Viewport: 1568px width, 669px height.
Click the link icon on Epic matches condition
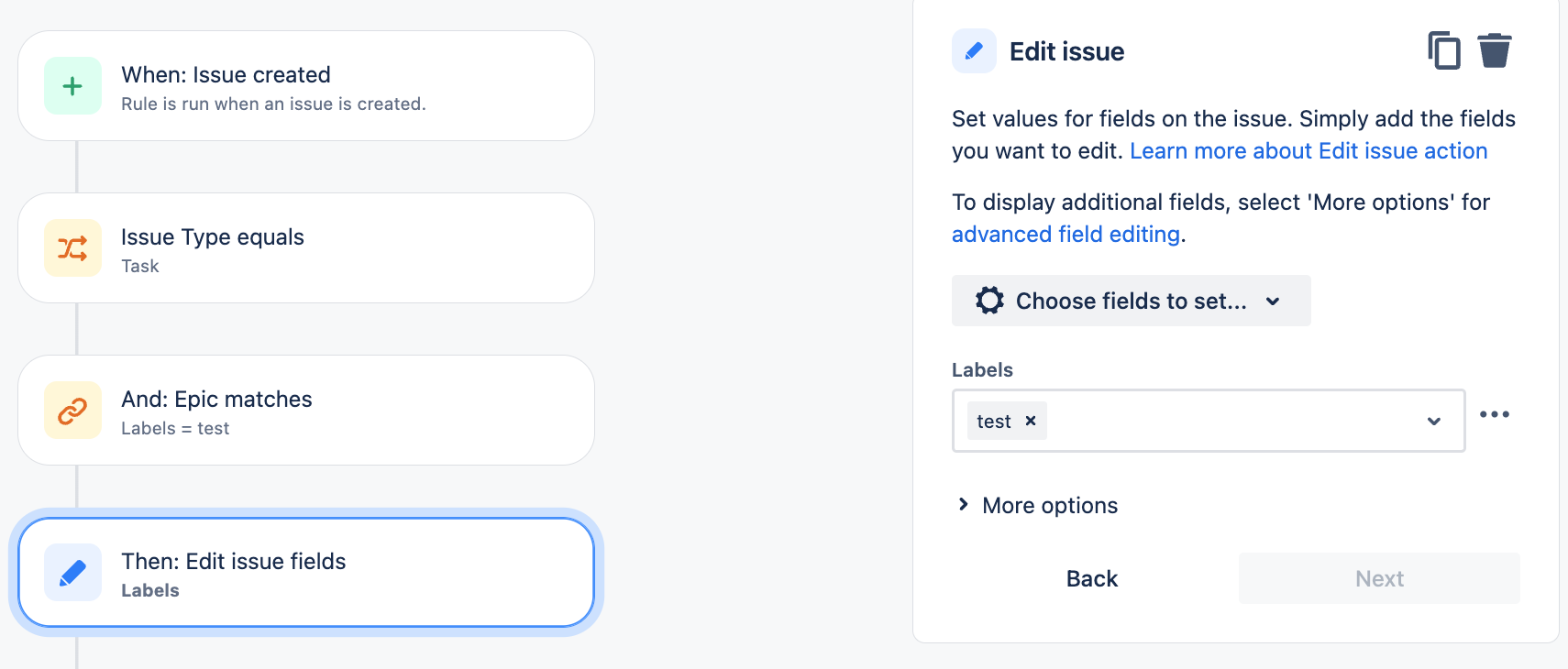coord(72,410)
